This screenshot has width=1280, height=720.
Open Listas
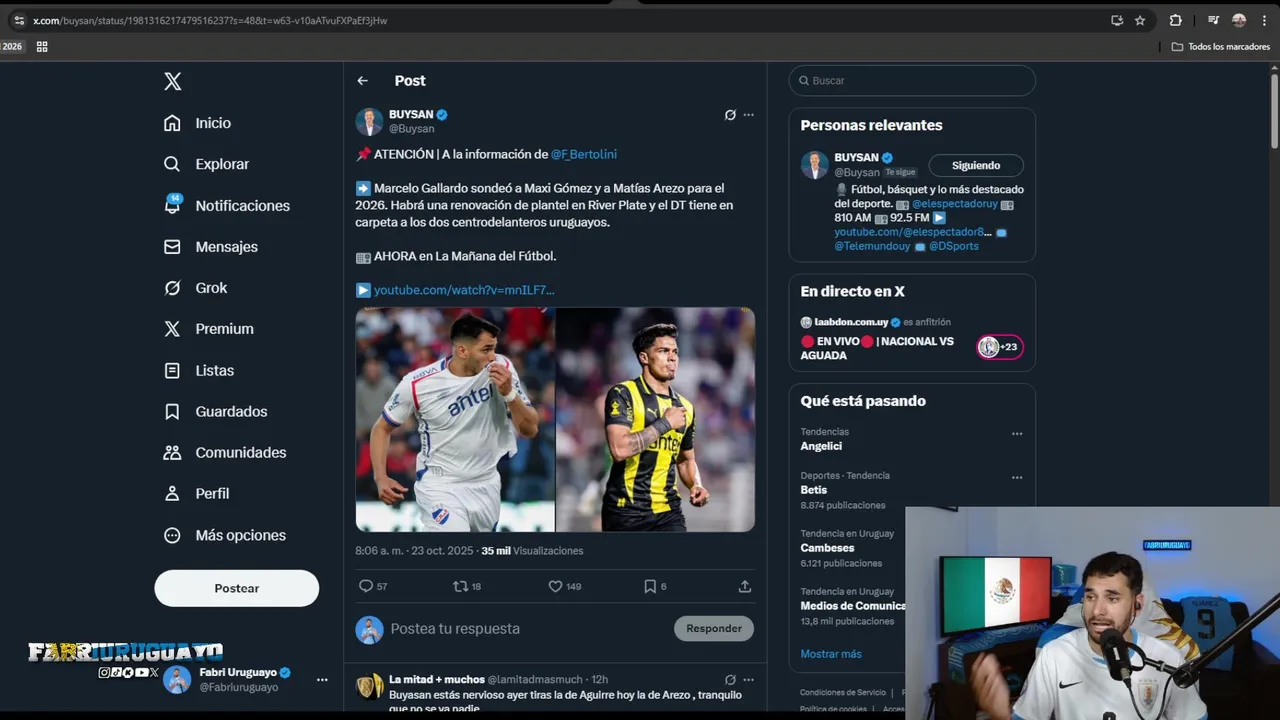click(199, 370)
